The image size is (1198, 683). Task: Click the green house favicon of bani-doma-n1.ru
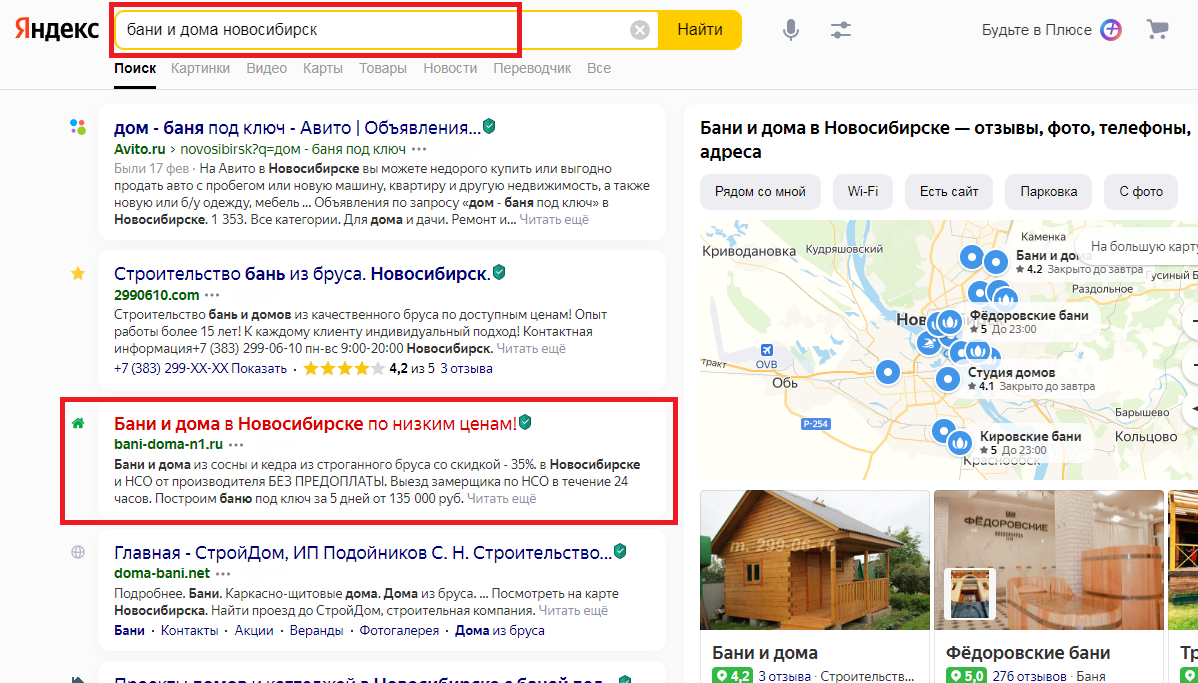[x=78, y=423]
